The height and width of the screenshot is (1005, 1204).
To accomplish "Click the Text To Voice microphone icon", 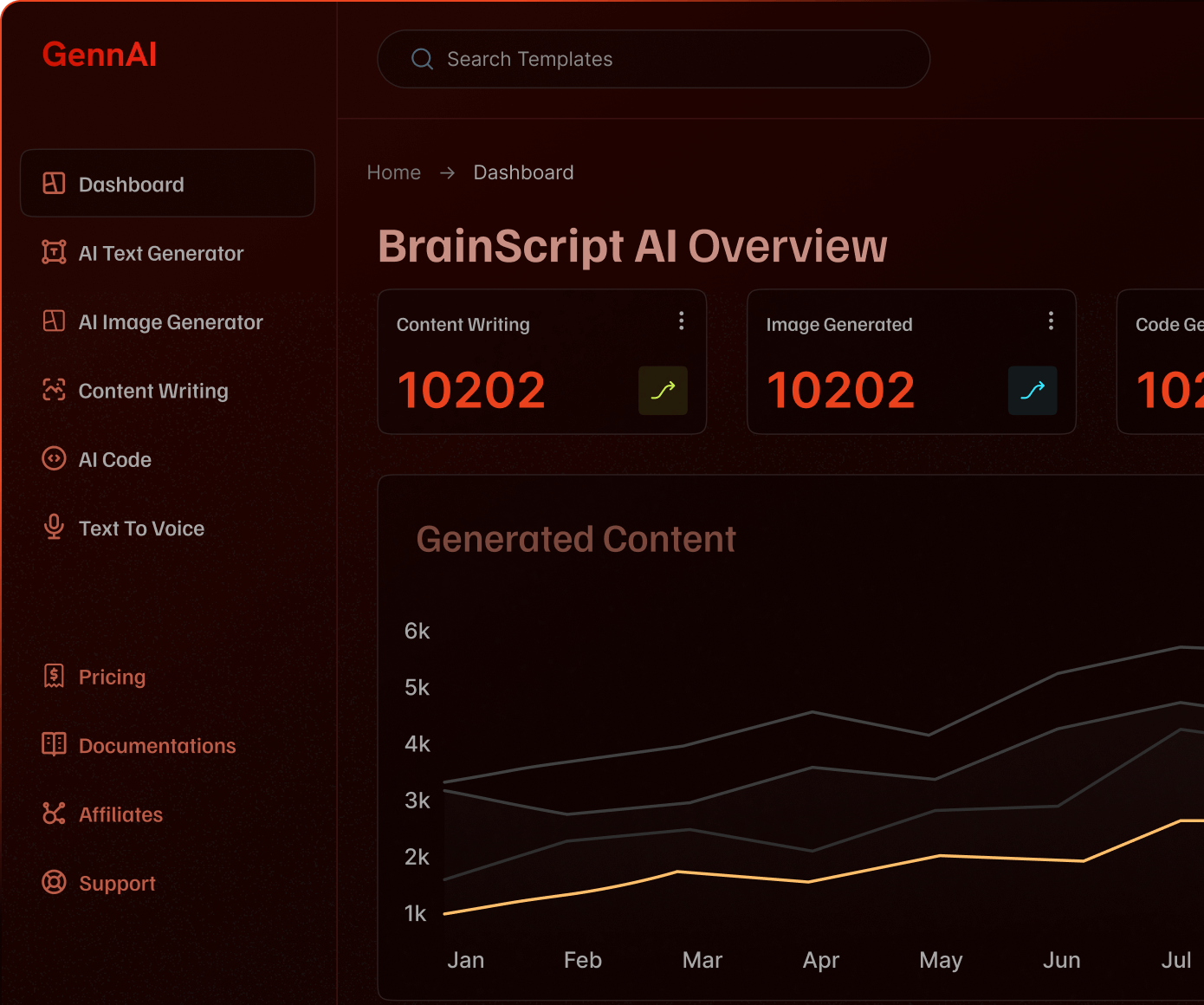I will click(x=54, y=527).
